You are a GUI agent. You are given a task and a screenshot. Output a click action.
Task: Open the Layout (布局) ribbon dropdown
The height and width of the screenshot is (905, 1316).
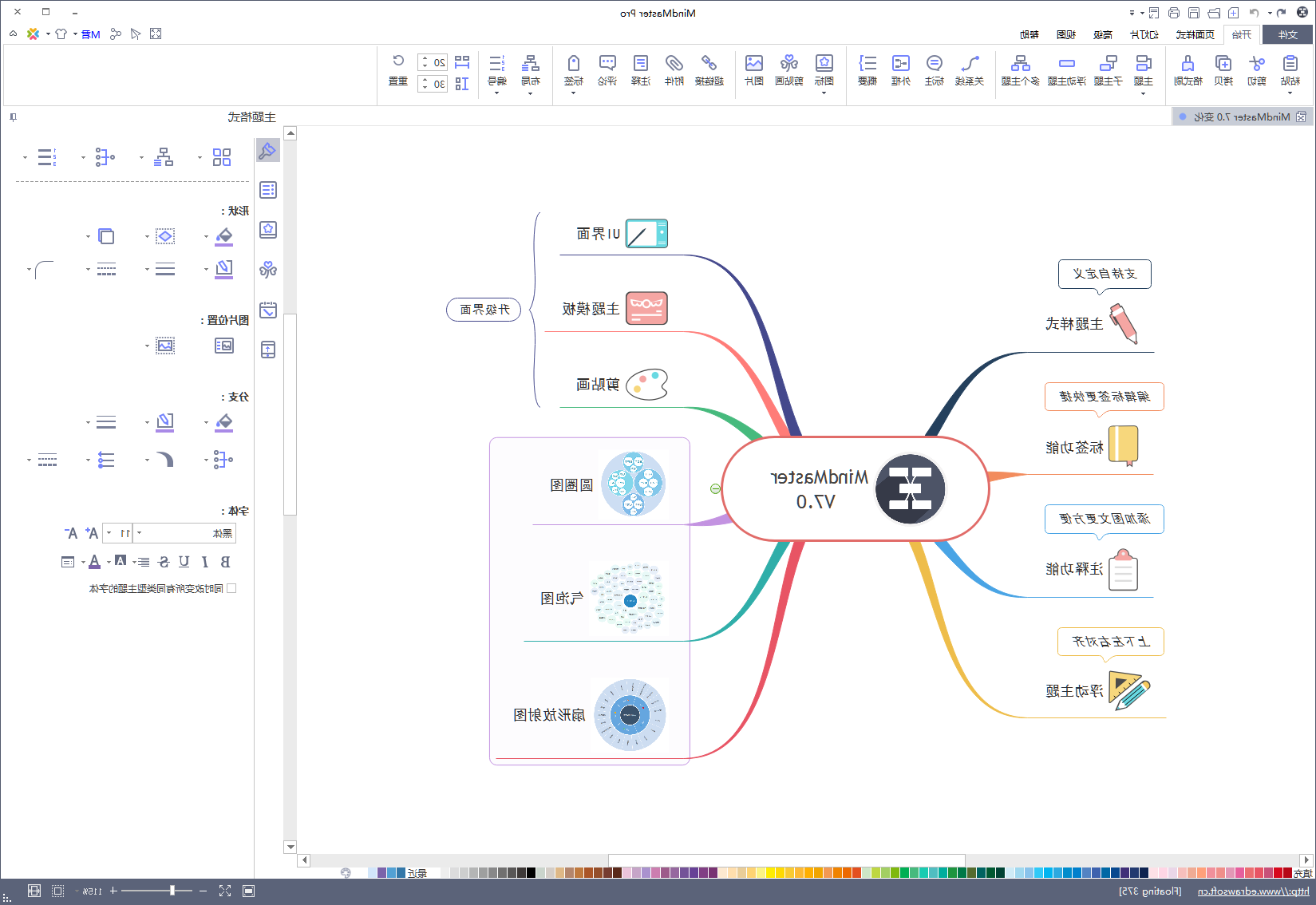[x=530, y=93]
